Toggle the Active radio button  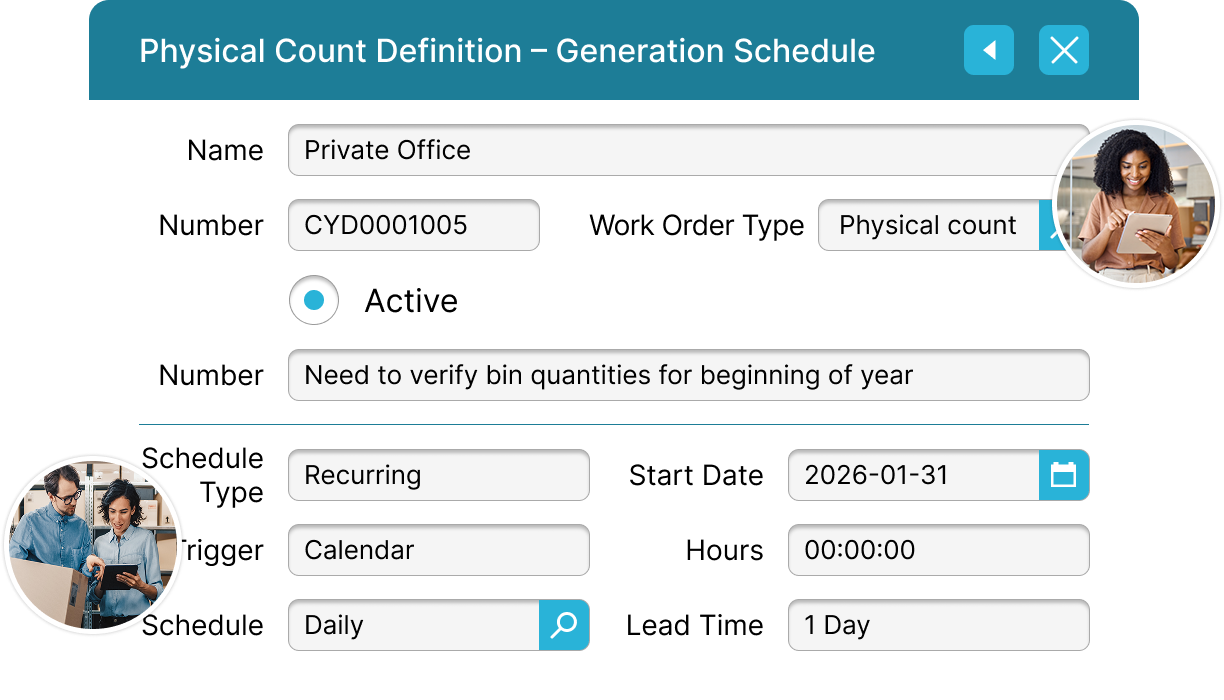coord(314,300)
